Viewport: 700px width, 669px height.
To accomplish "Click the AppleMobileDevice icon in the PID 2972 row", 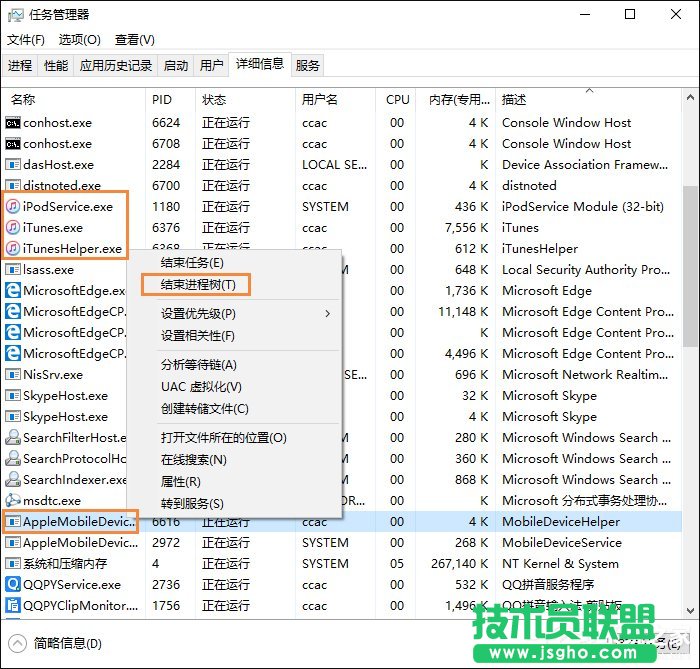I will pos(12,542).
